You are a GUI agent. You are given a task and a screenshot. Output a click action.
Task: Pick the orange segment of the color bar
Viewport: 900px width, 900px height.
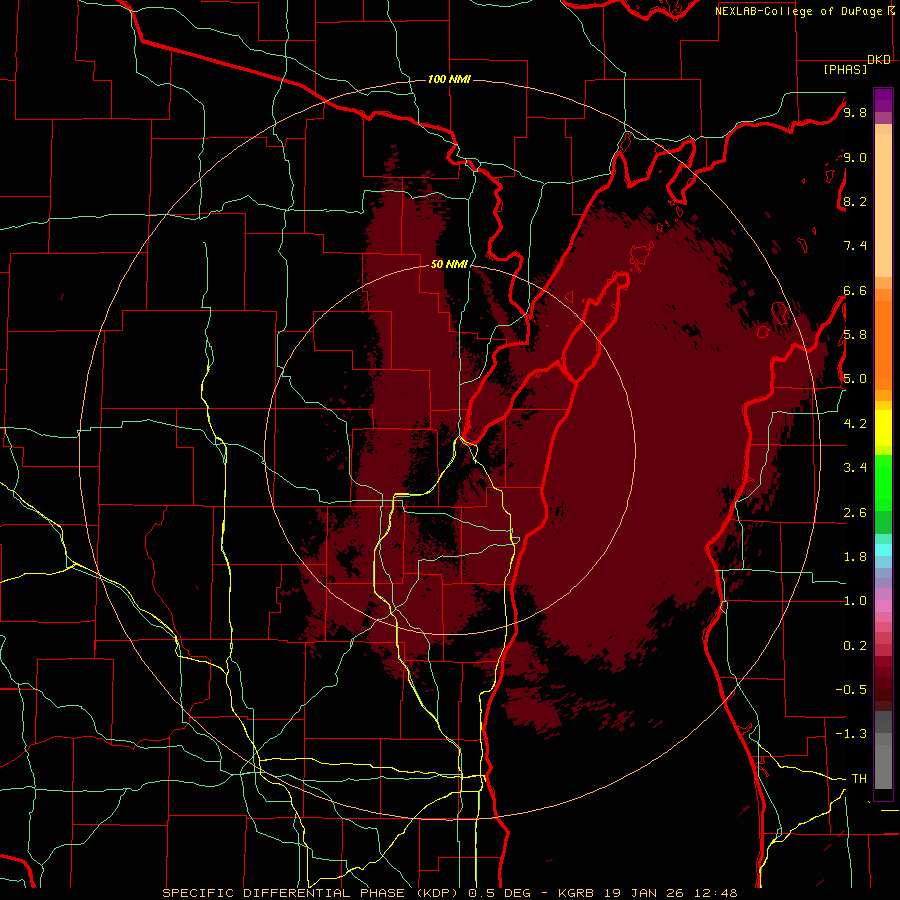point(883,346)
